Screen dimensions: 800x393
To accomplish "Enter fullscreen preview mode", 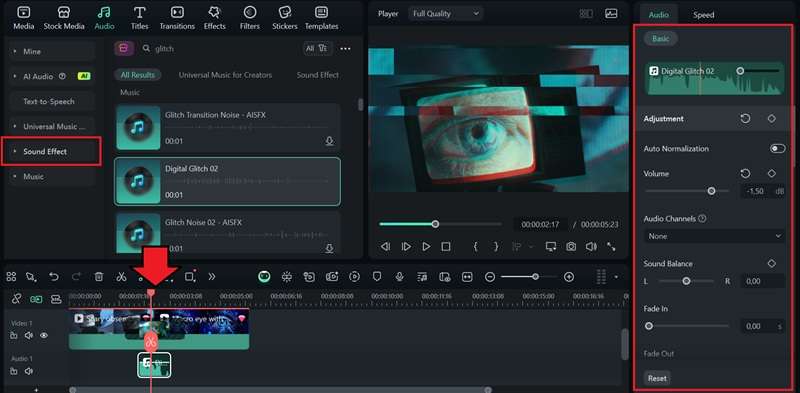I will point(611,247).
